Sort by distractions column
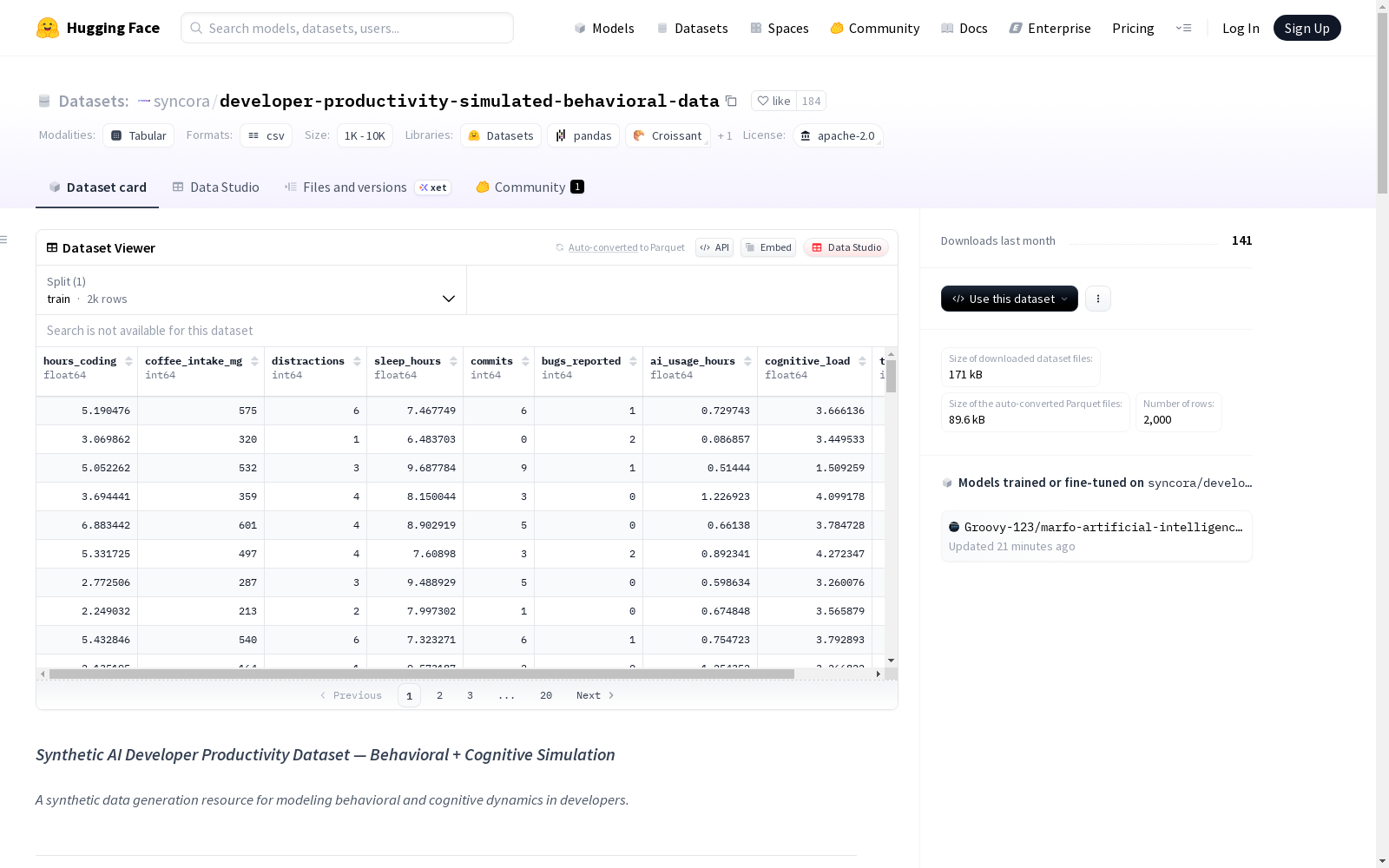The image size is (1389, 868). pos(357,361)
